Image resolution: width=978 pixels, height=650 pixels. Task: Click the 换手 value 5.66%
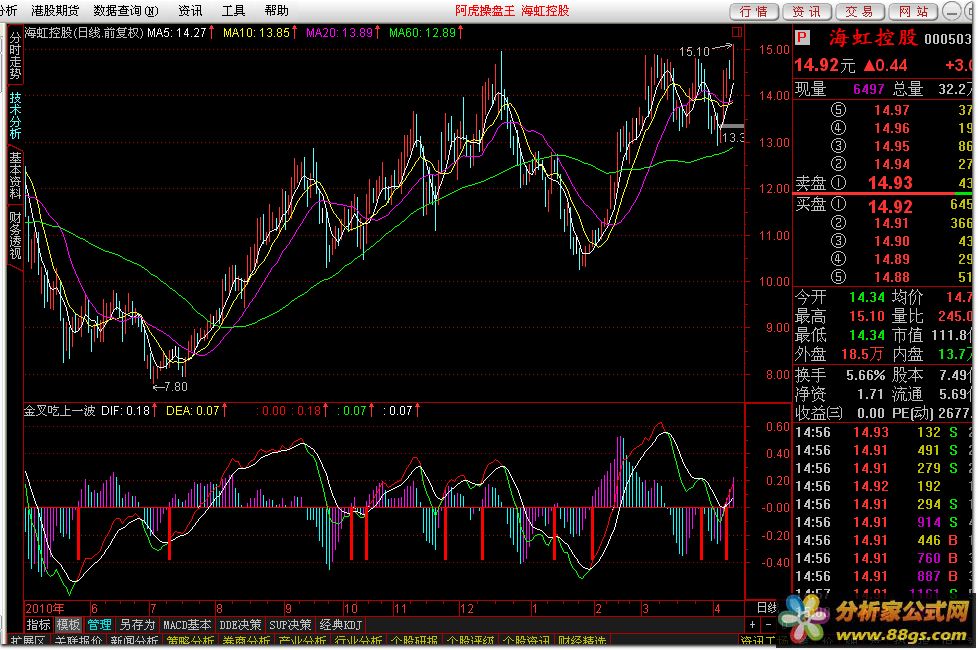tap(865, 376)
